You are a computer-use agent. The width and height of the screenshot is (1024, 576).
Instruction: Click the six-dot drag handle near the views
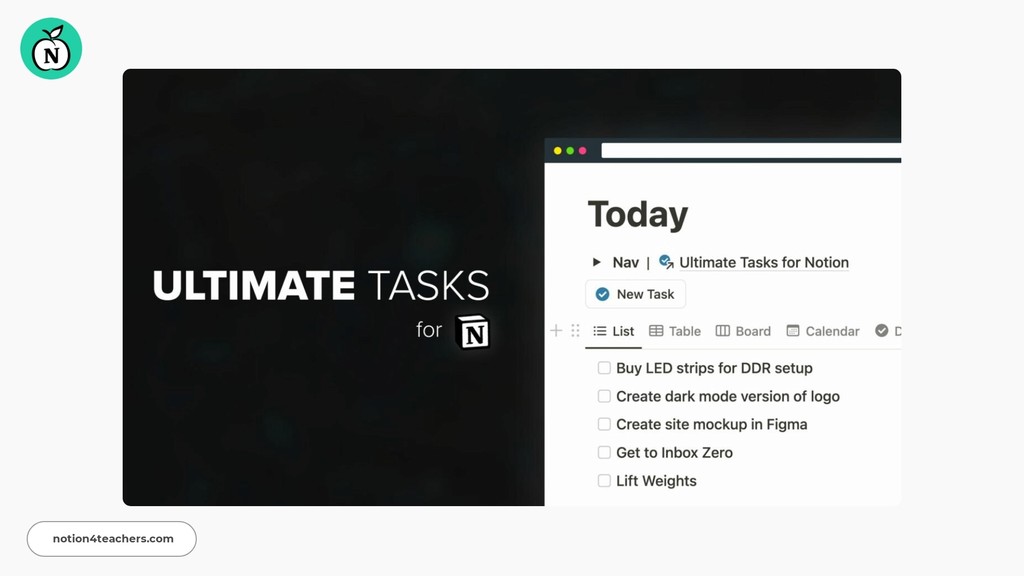point(575,331)
